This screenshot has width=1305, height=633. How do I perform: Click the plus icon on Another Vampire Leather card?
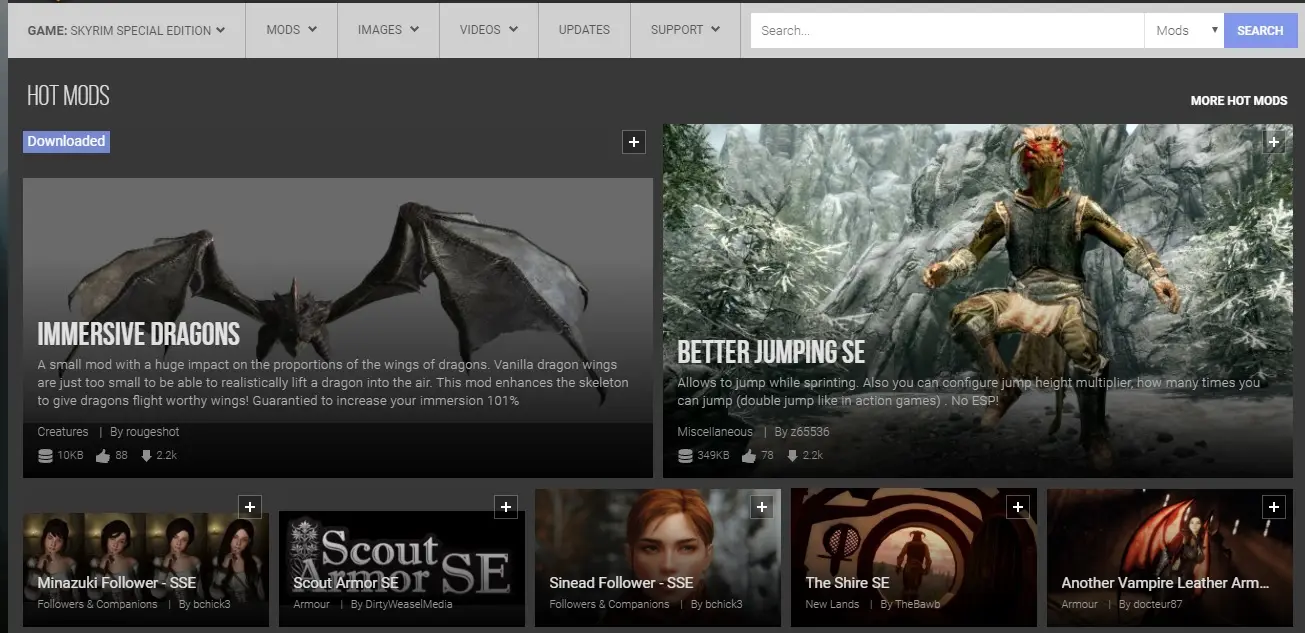[x=1274, y=507]
